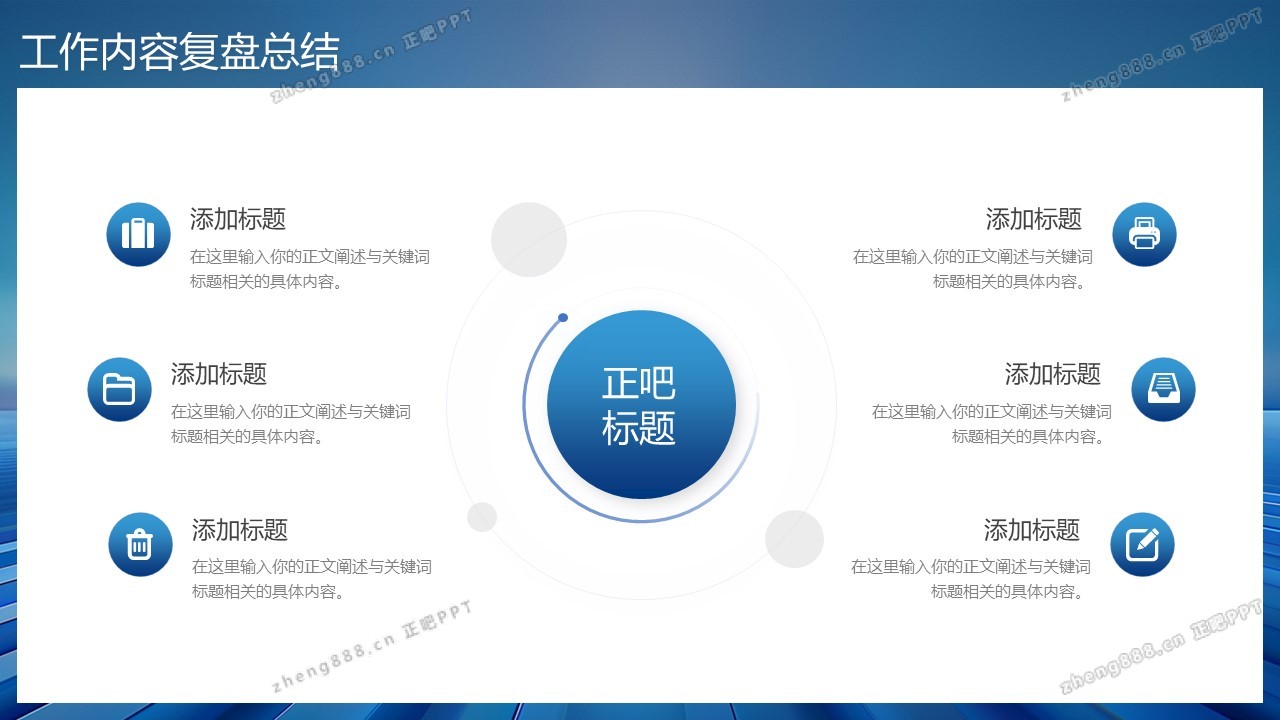Image resolution: width=1280 pixels, height=720 pixels.
Task: Click the briefcase icon
Action: pos(138,234)
